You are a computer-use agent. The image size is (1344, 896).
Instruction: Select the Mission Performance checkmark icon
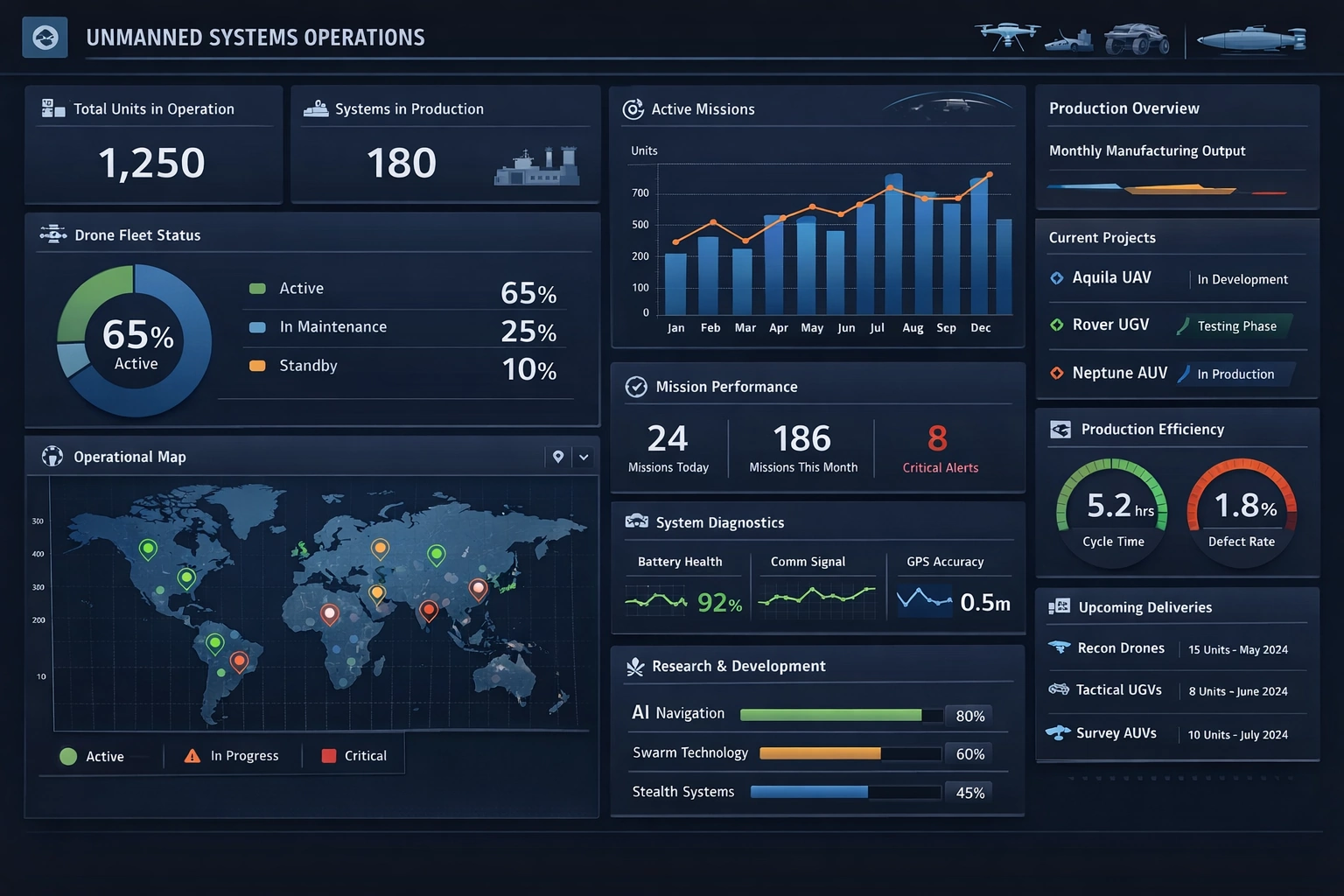coord(636,386)
